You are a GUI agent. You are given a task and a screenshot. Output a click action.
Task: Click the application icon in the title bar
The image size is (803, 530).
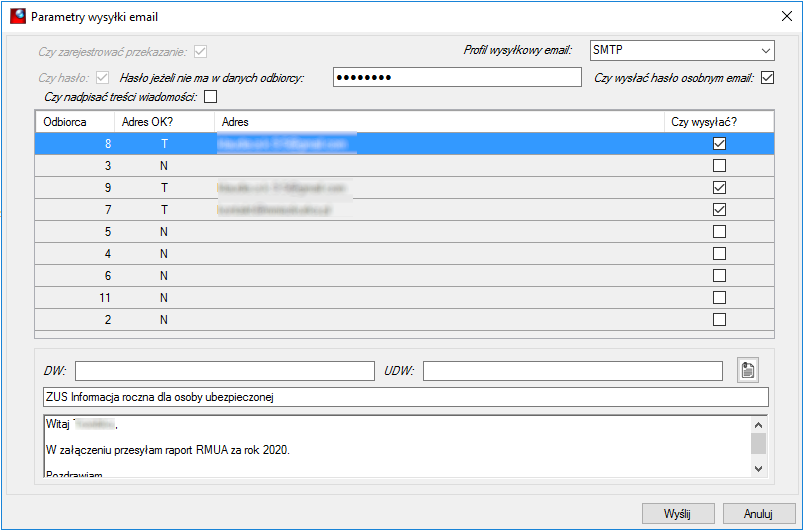tap(18, 16)
